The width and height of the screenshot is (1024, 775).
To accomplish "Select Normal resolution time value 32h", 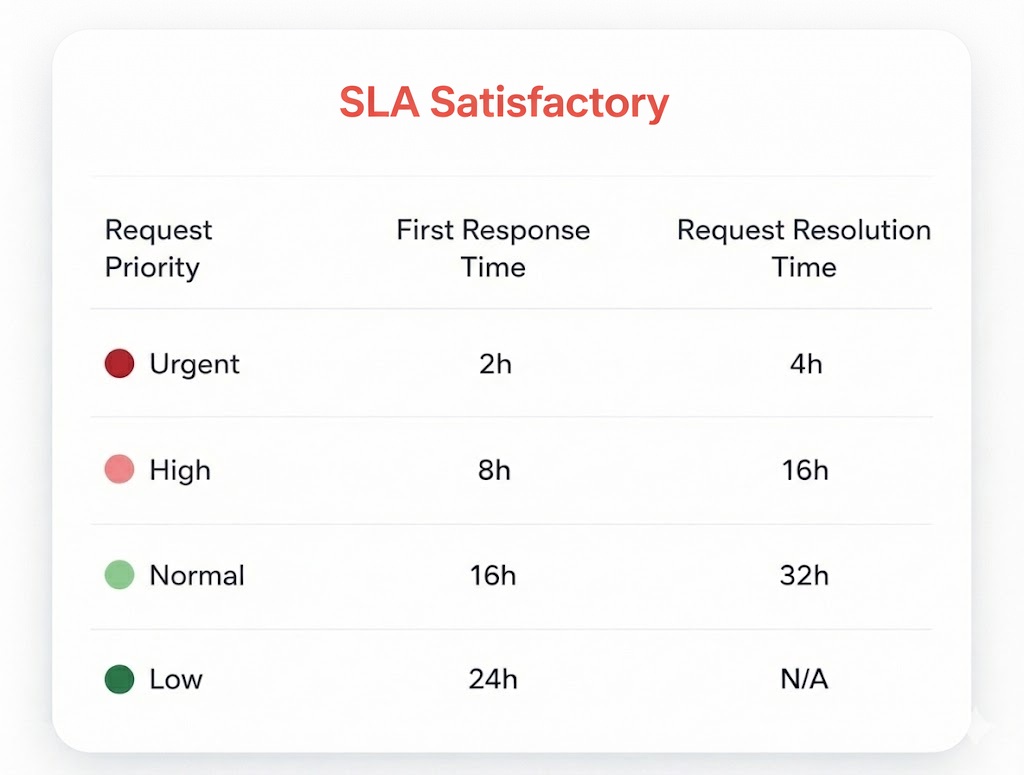I will (805, 576).
